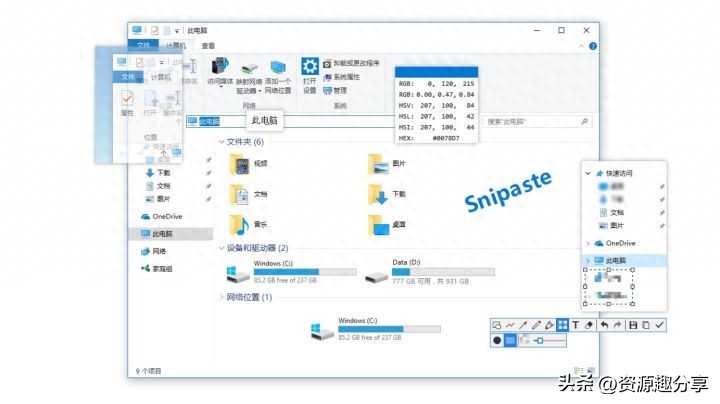Choose the solid round brush option
720x404 pixels.
(x=497, y=341)
